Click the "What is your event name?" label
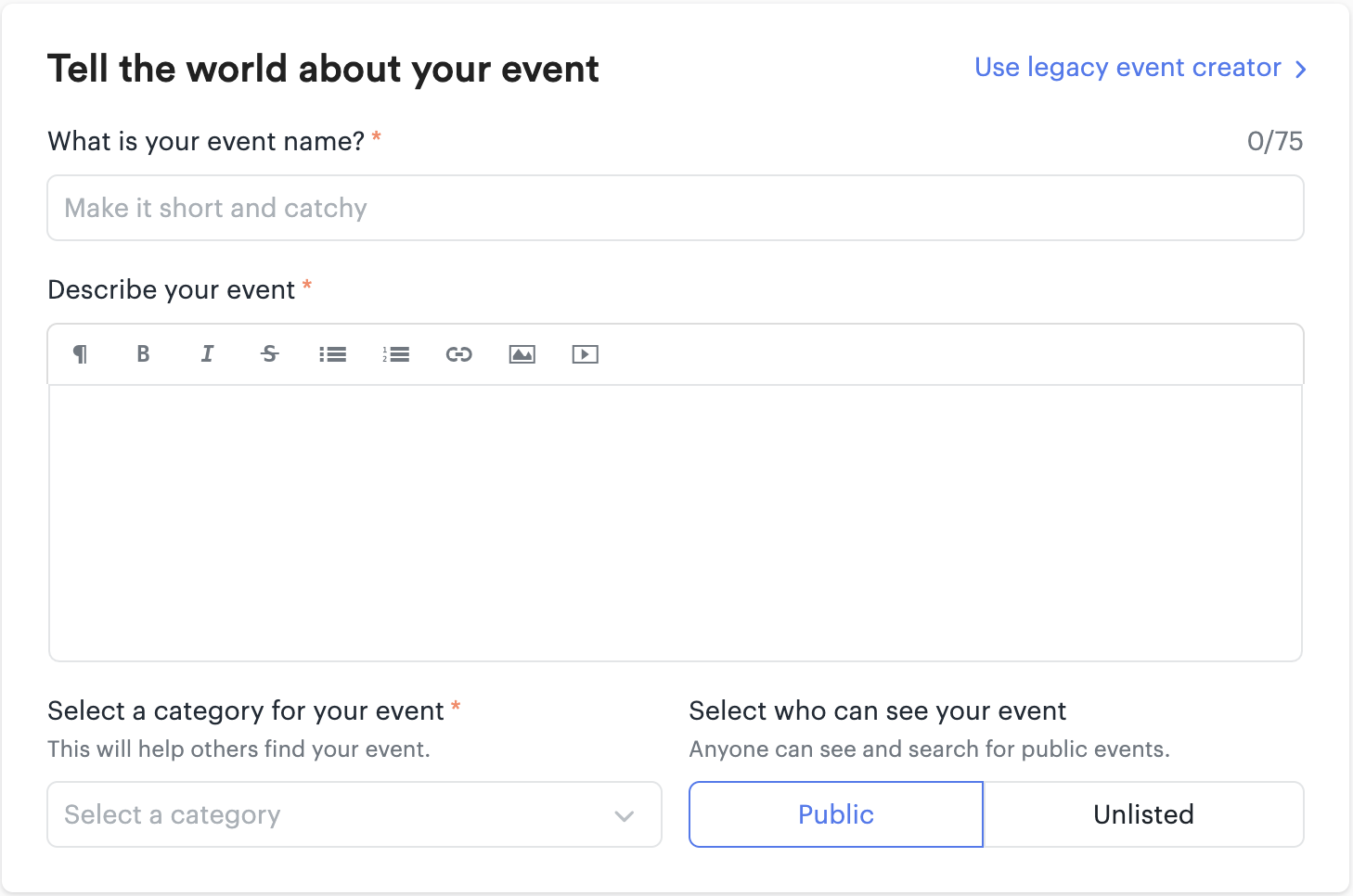The width and height of the screenshot is (1353, 896). point(206,141)
